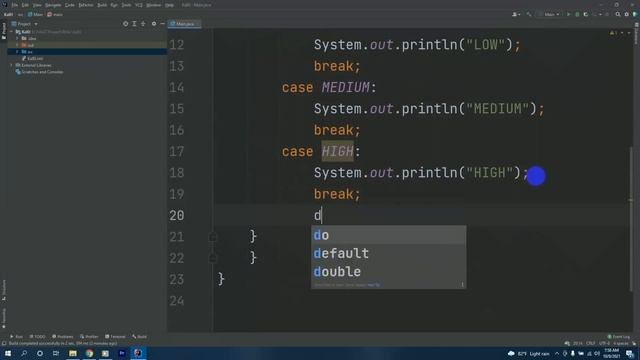Click the editor vertical scrollbar
Screen dimensions: 640x360
point(631,218)
